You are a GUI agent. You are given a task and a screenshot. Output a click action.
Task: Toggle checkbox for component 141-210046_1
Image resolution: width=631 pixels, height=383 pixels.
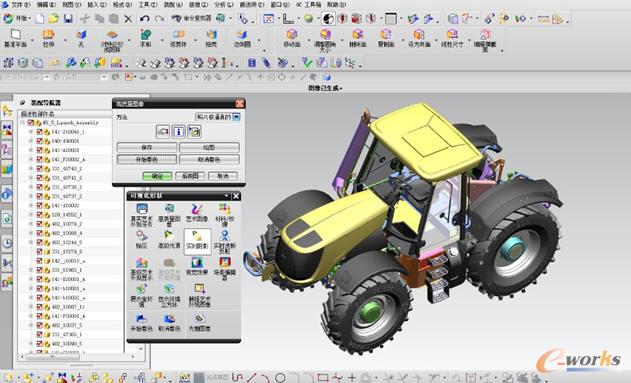tap(39, 132)
